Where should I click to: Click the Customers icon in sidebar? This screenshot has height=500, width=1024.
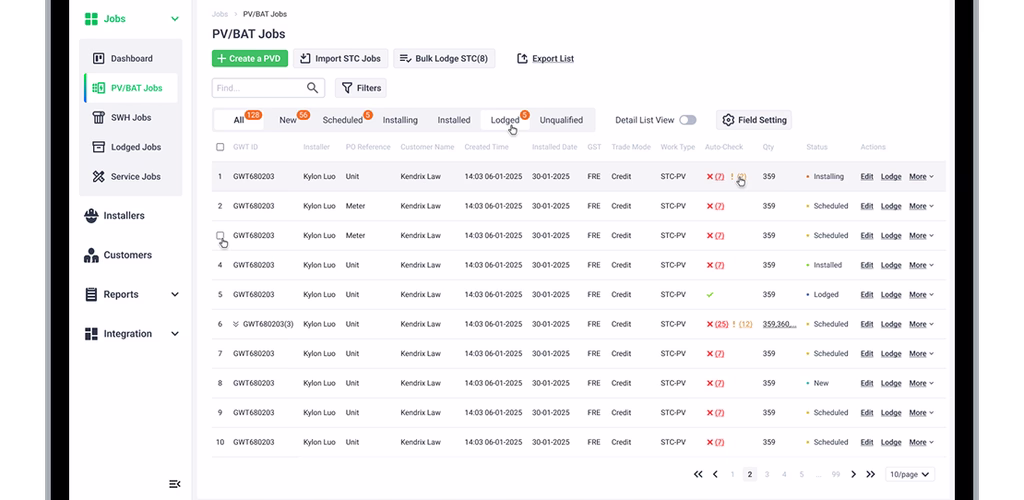(91, 255)
